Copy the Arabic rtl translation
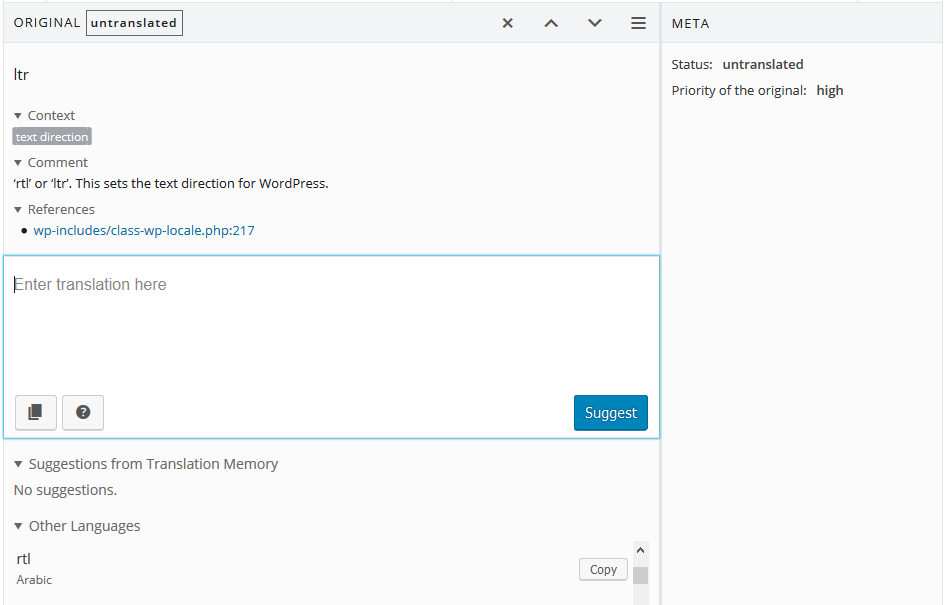The width and height of the screenshot is (949, 605). click(x=603, y=569)
